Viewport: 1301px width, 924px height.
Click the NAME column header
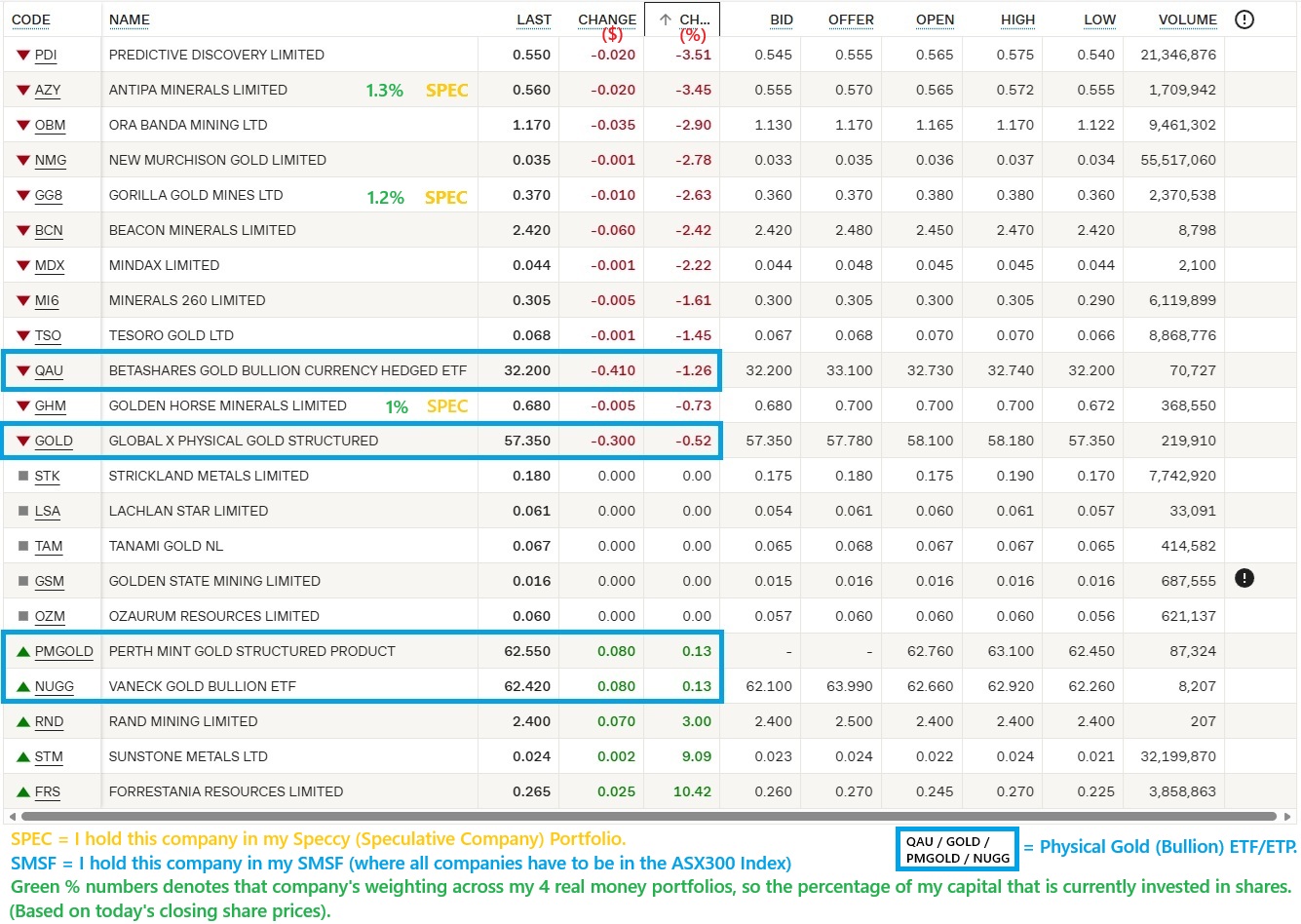coord(130,19)
